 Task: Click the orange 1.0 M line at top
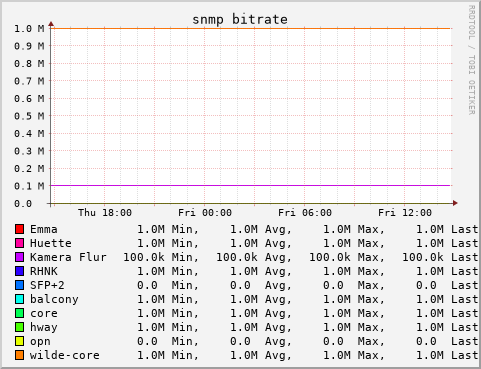[x=250, y=28]
